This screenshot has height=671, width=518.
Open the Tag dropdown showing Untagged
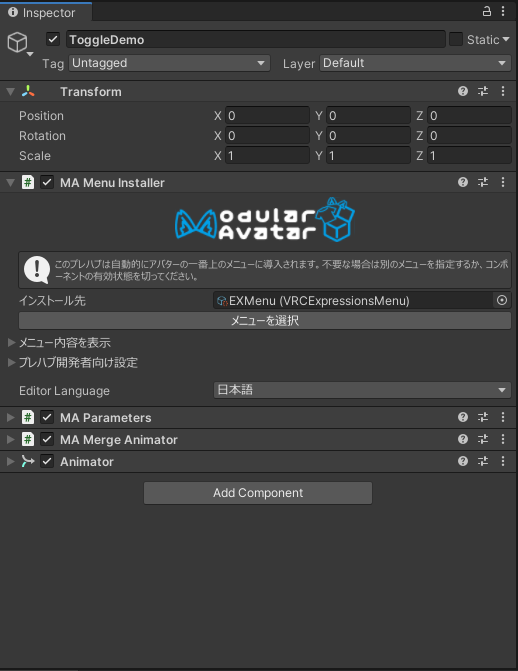[x=170, y=63]
